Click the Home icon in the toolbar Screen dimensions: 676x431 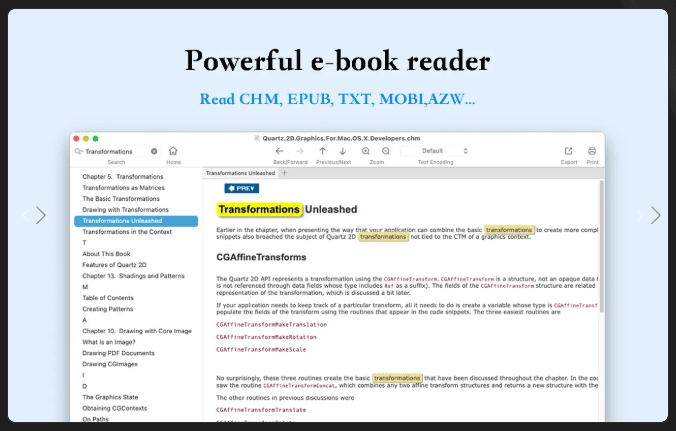(173, 151)
